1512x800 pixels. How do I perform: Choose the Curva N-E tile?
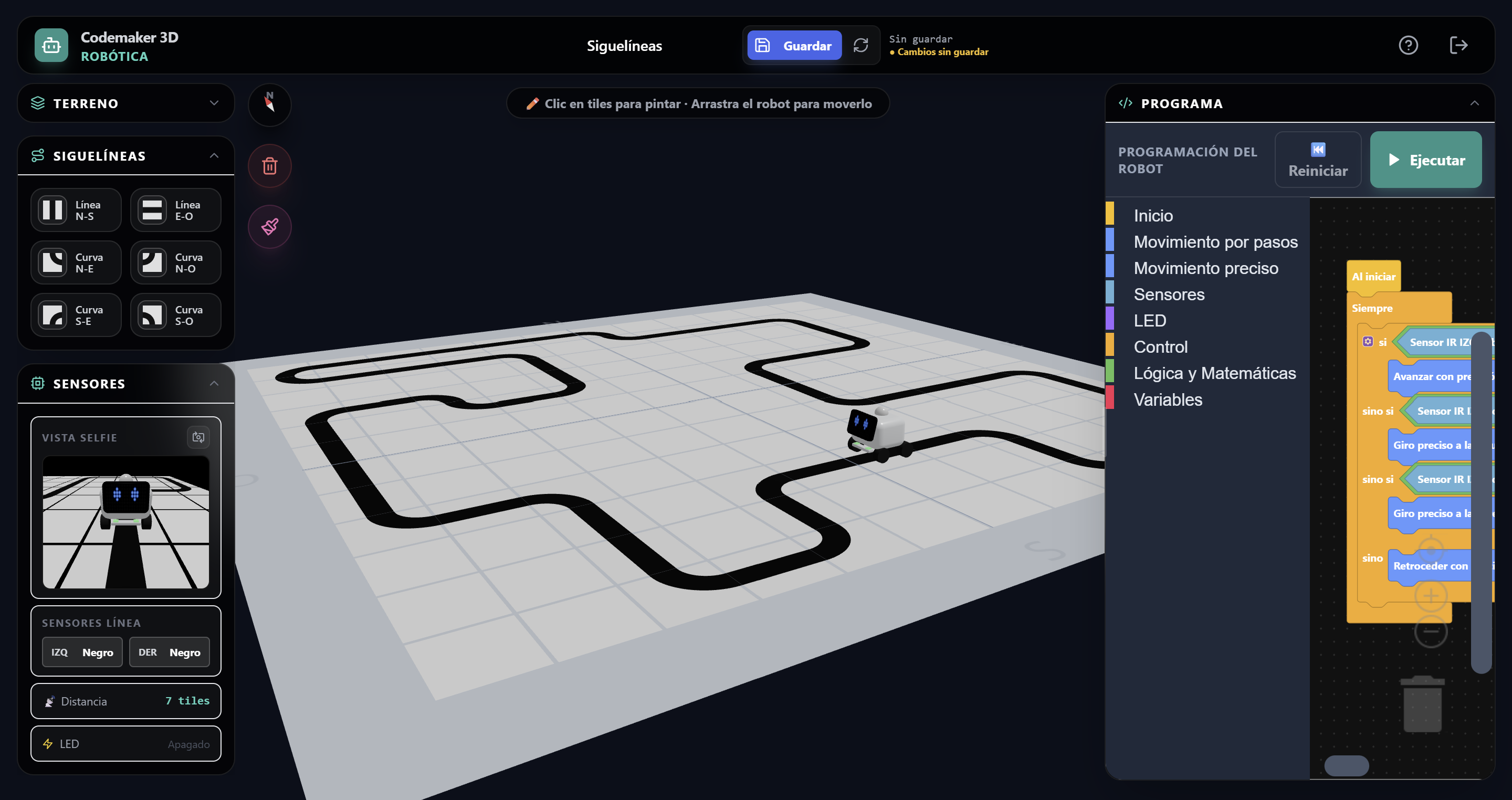click(75, 262)
